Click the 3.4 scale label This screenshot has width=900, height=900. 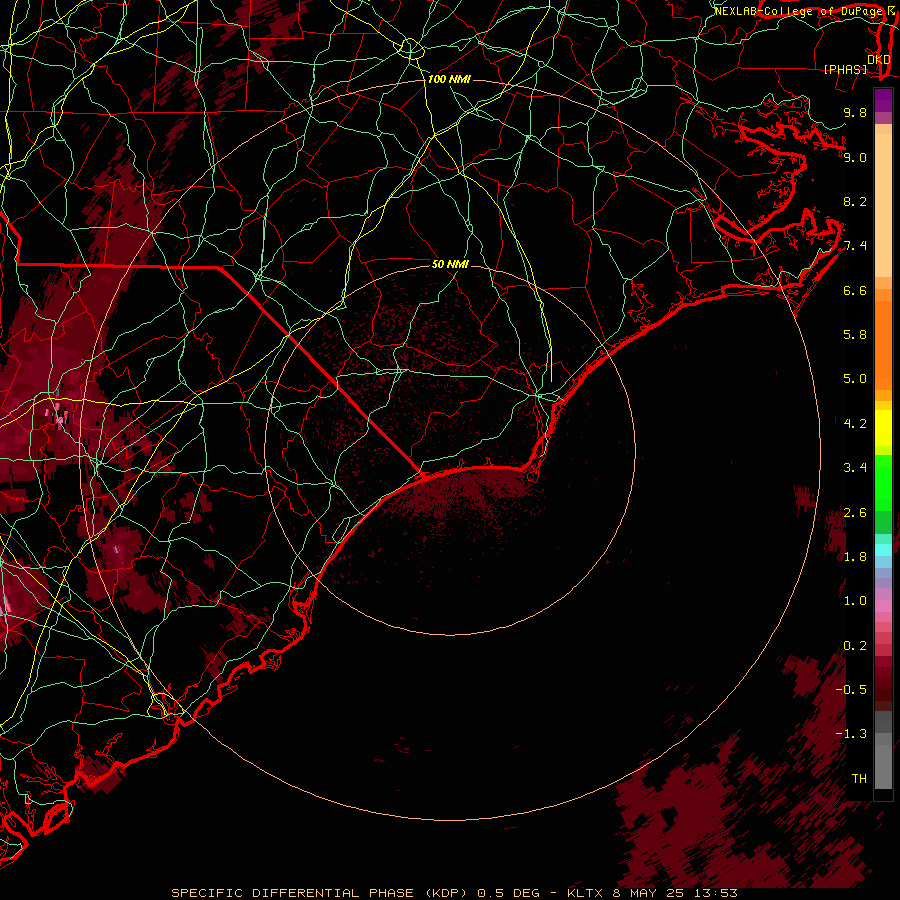pyautogui.click(x=855, y=468)
